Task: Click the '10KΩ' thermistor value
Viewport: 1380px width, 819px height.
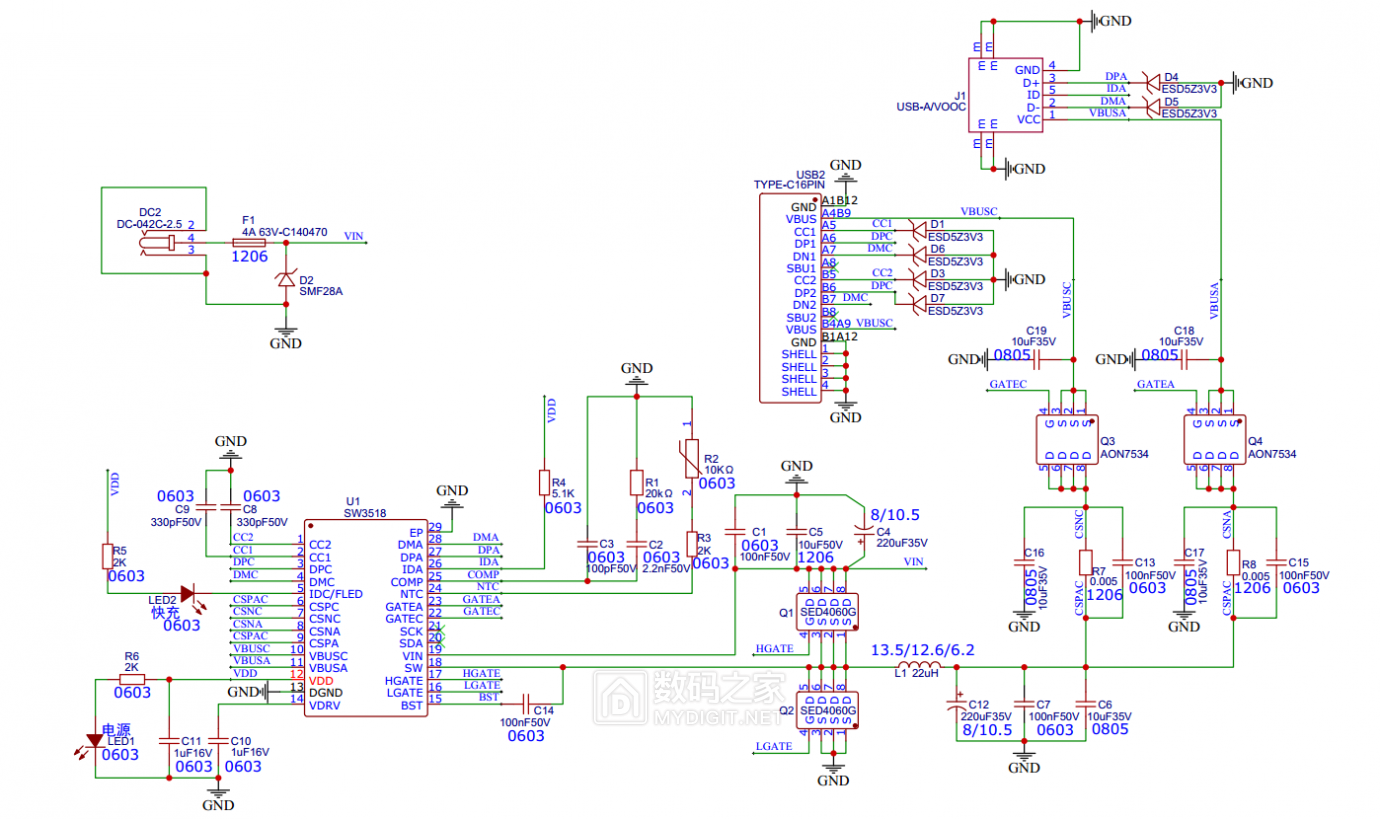Action: [718, 469]
